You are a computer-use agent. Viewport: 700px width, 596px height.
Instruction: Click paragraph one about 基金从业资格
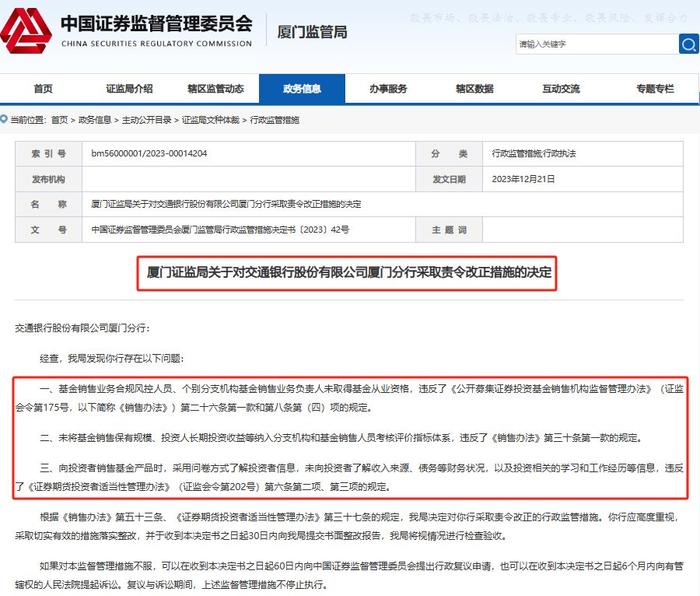pos(350,398)
